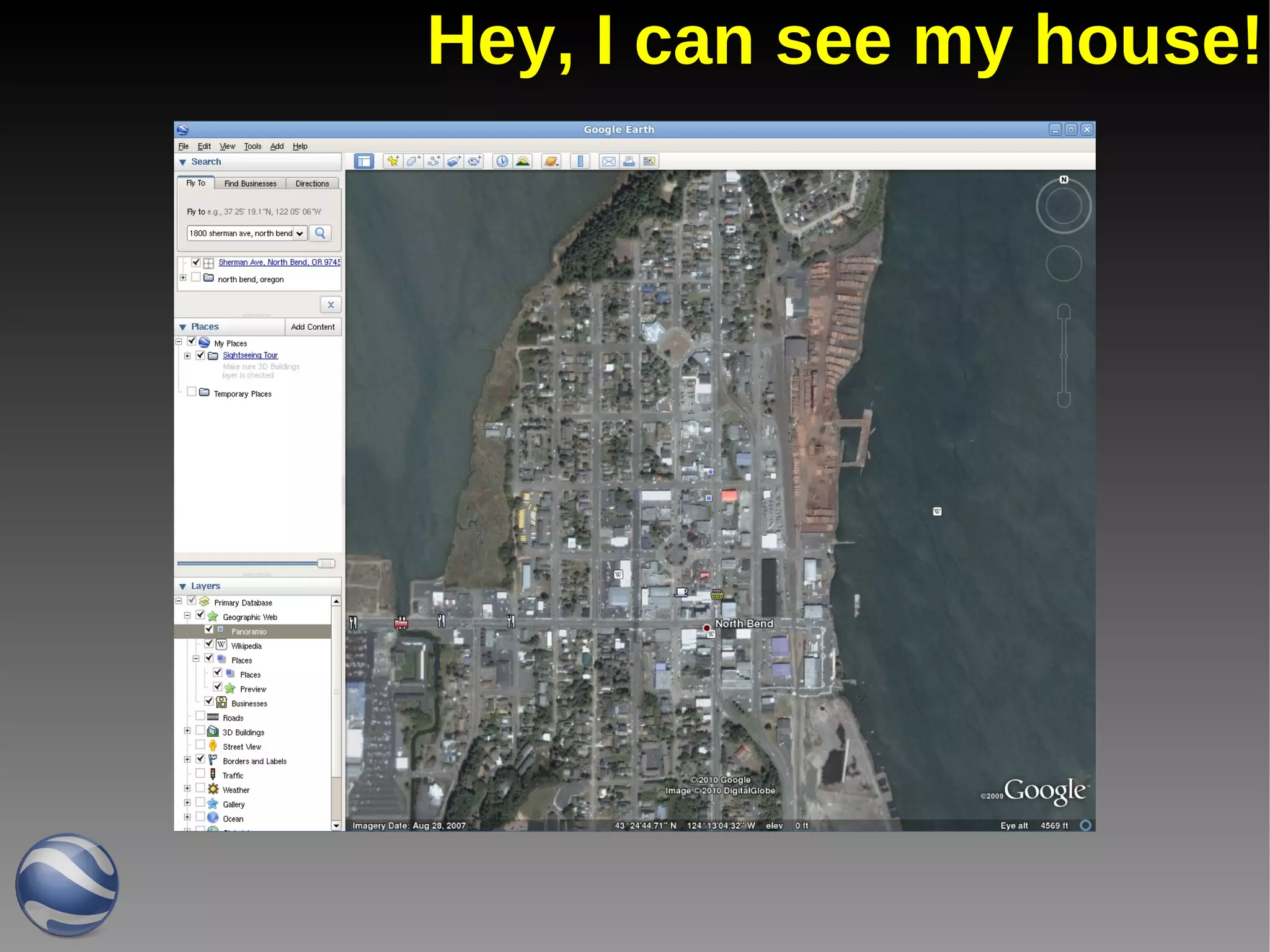This screenshot has width=1270, height=952.
Task: Uncheck the Sherman Ave search result
Action: pos(196,262)
